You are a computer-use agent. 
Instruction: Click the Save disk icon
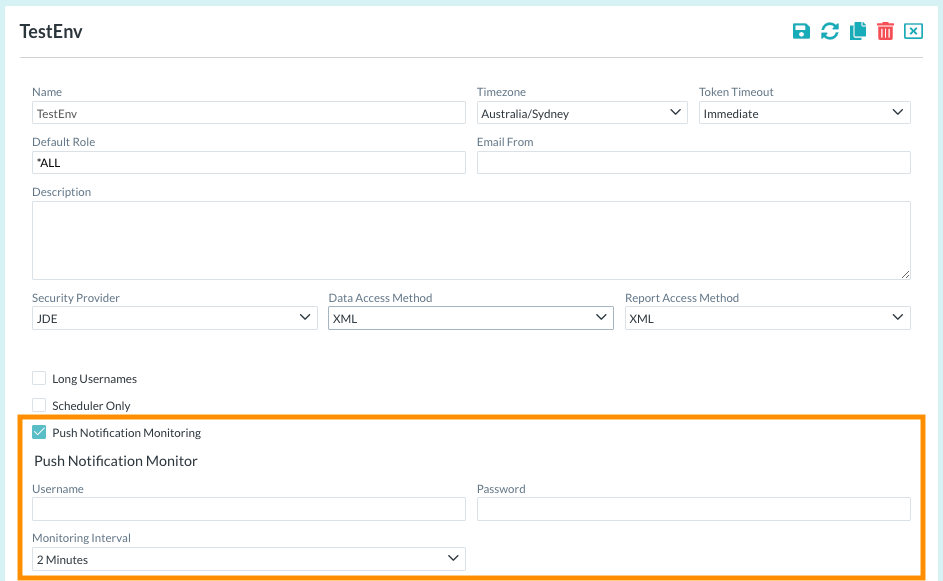tap(801, 31)
